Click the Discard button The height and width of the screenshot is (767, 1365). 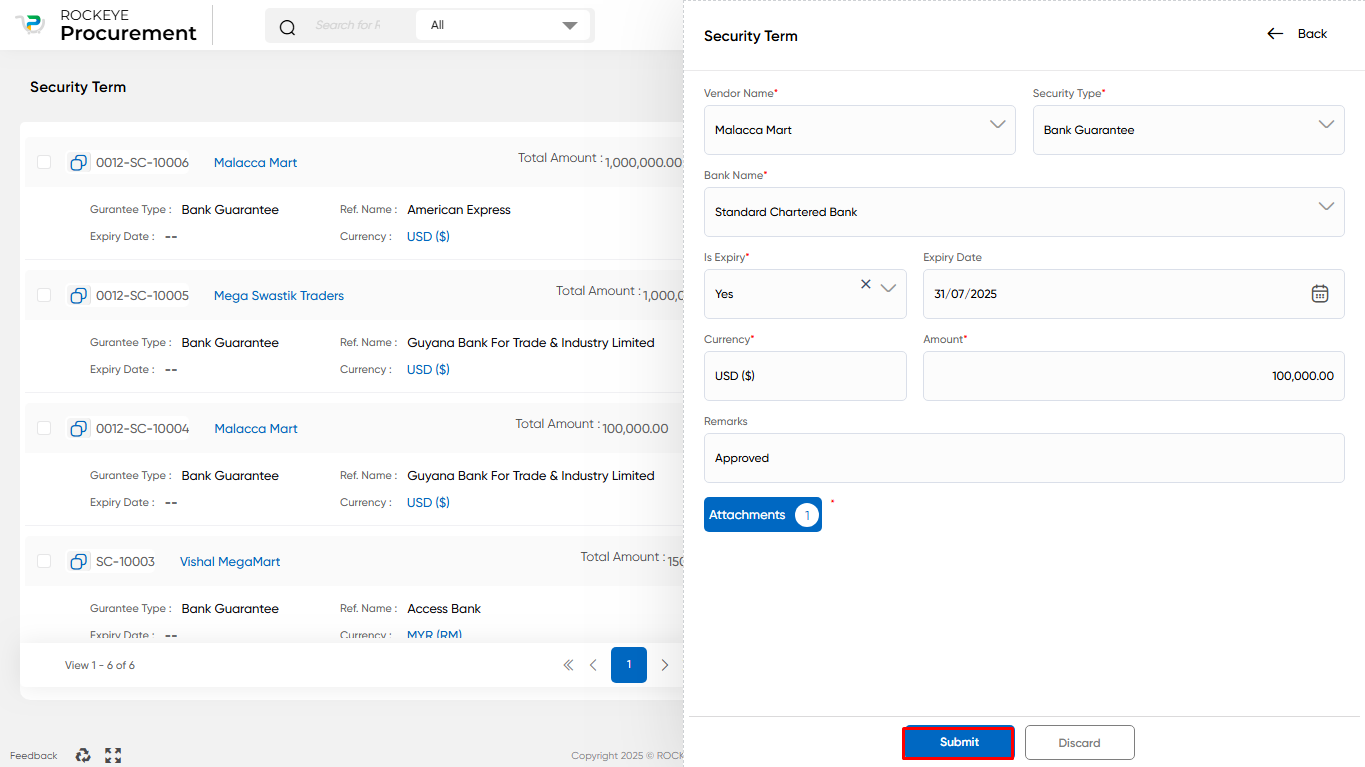click(1079, 742)
